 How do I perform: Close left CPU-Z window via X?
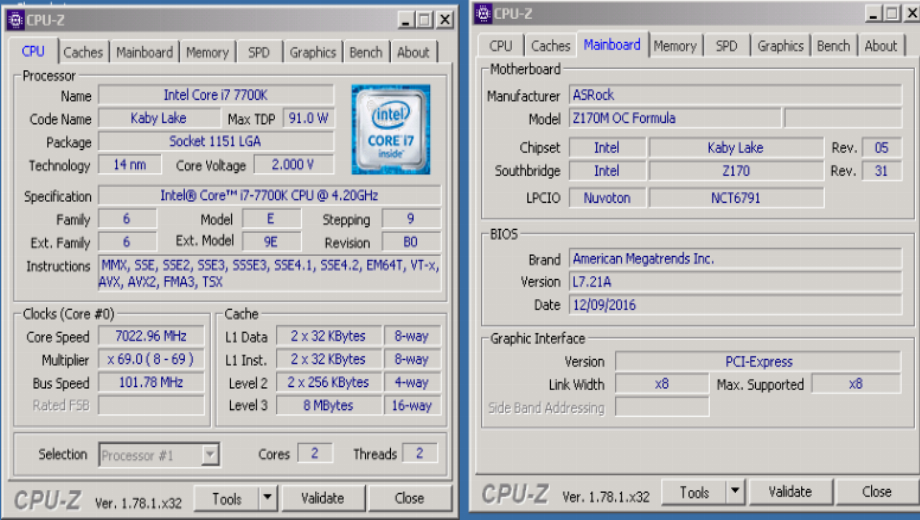pyautogui.click(x=445, y=20)
